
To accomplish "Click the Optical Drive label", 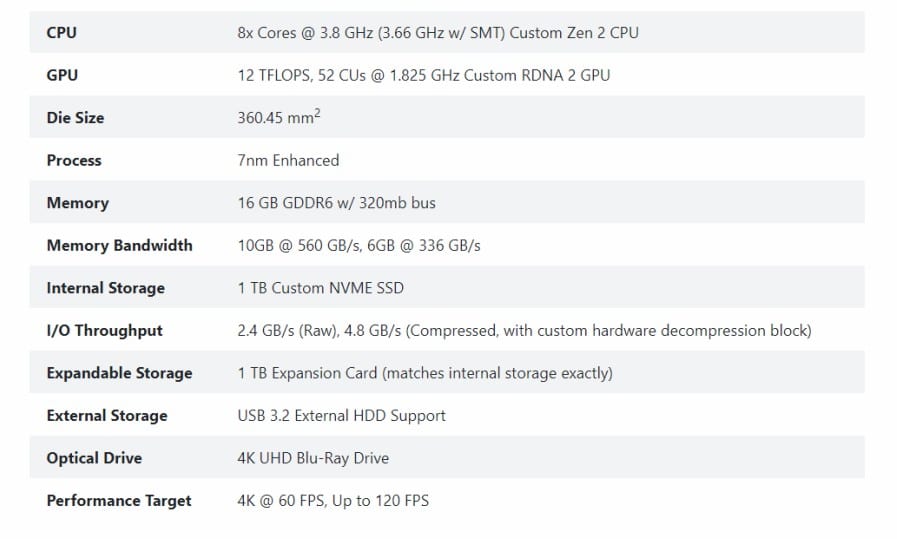I will 94,458.
